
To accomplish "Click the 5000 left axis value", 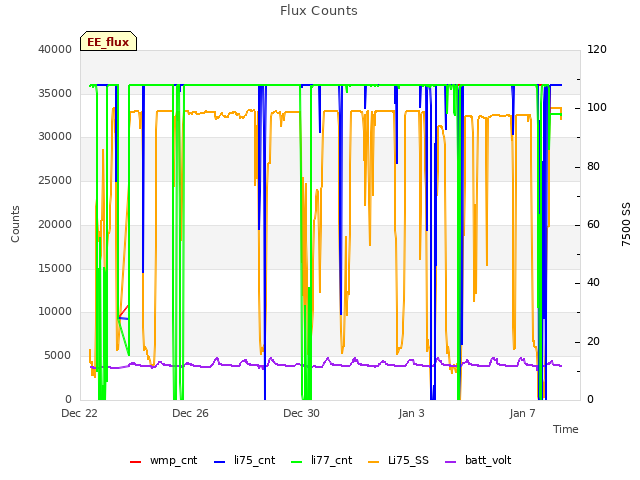I will [x=58, y=356].
